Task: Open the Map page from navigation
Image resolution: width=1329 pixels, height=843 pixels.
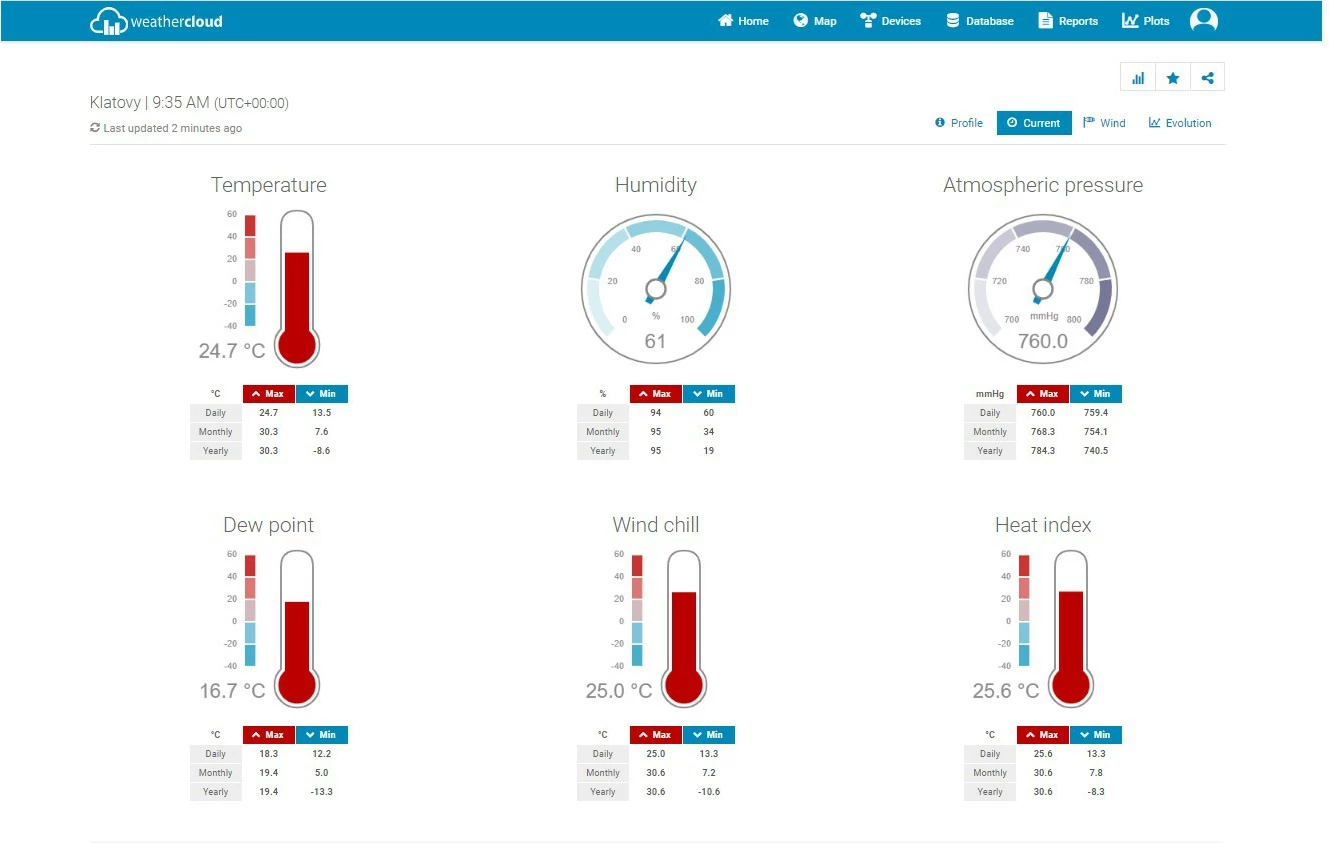Action: tap(815, 21)
